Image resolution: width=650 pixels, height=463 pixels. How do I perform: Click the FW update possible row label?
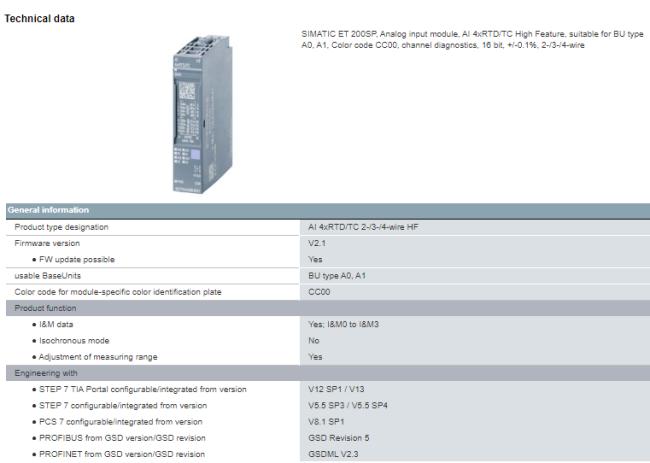(x=73, y=259)
